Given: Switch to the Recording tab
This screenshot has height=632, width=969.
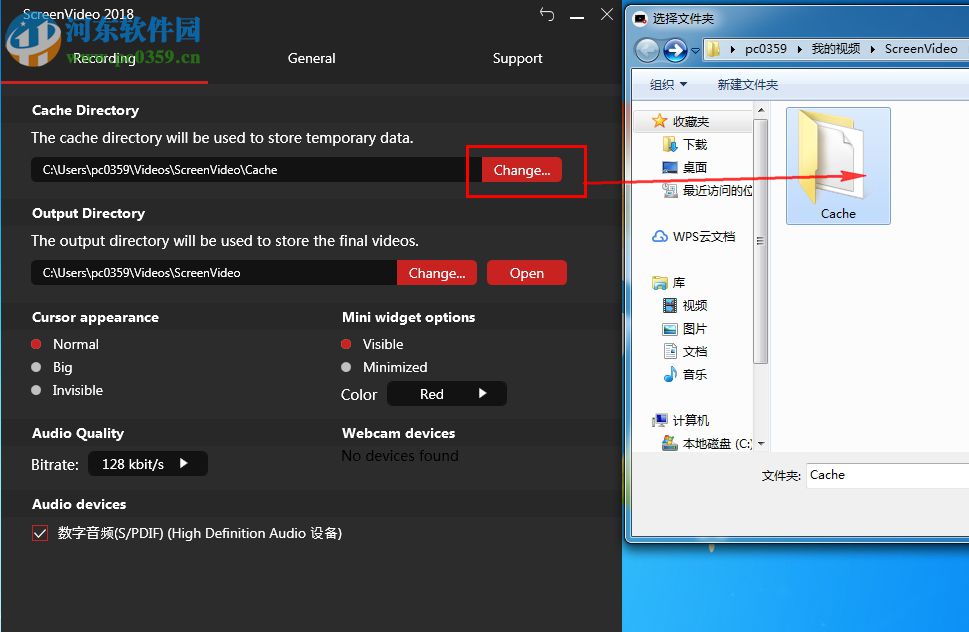Looking at the screenshot, I should (x=104, y=58).
